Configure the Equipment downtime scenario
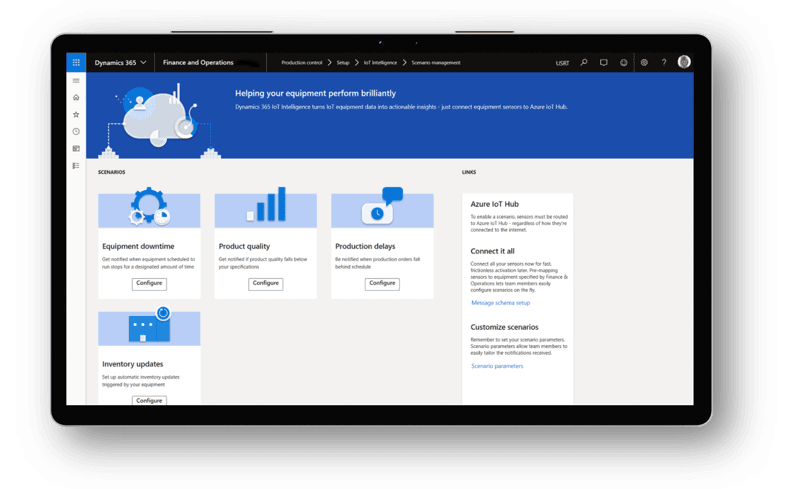 [149, 283]
